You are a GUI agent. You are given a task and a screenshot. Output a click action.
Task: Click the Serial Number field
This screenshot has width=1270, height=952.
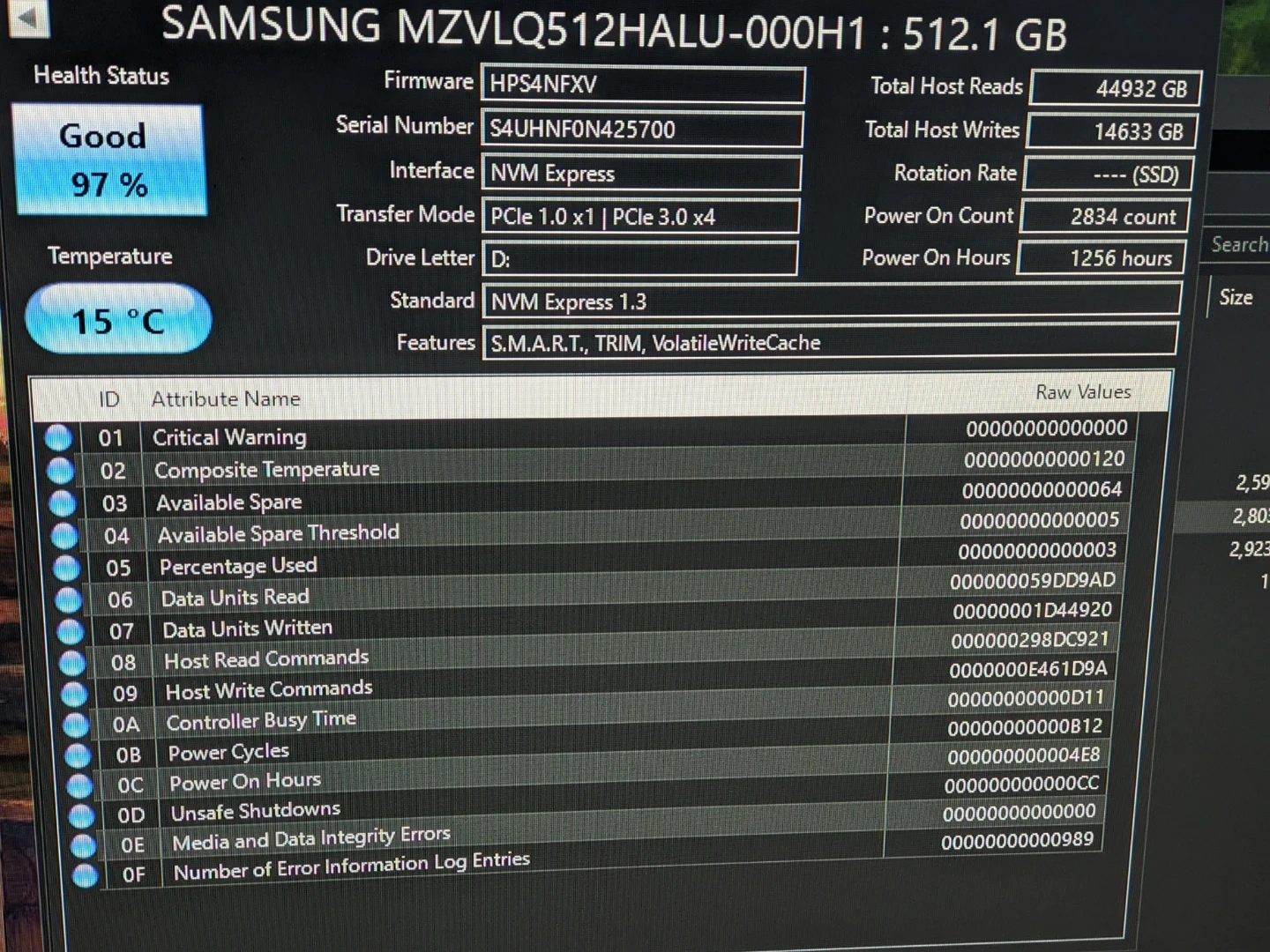[641, 129]
